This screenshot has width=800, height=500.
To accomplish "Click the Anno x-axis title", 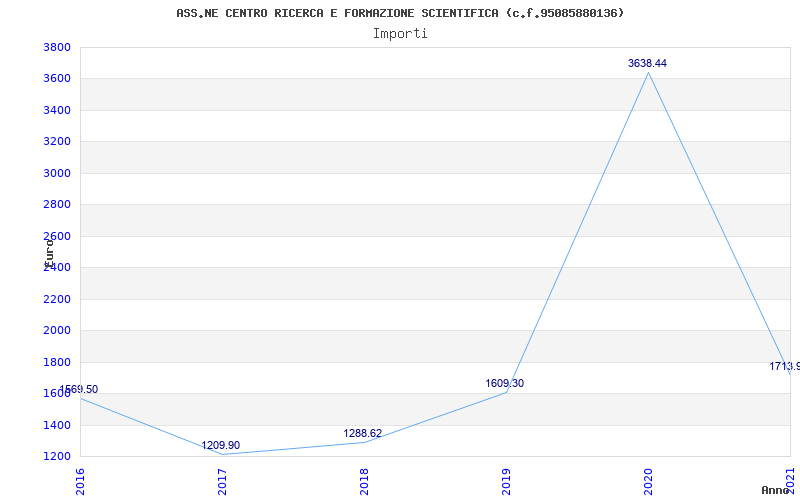I will (x=774, y=490).
